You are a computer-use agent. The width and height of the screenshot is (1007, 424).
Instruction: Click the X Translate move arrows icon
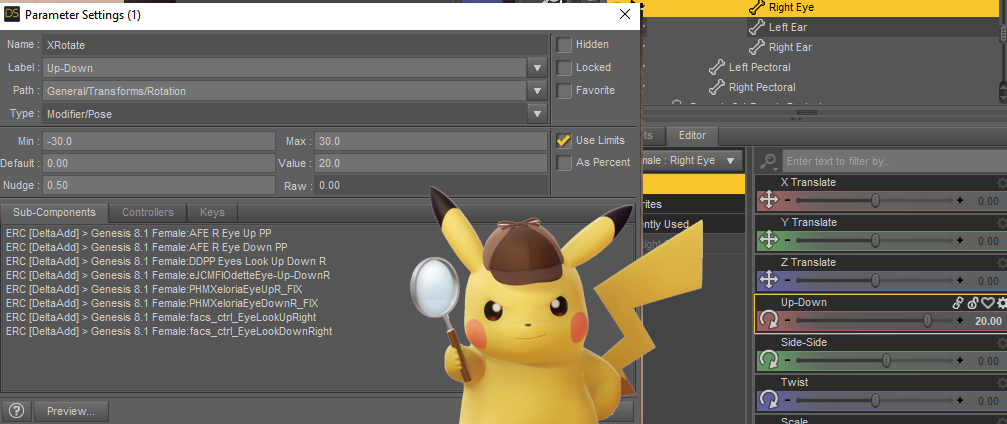(x=769, y=200)
